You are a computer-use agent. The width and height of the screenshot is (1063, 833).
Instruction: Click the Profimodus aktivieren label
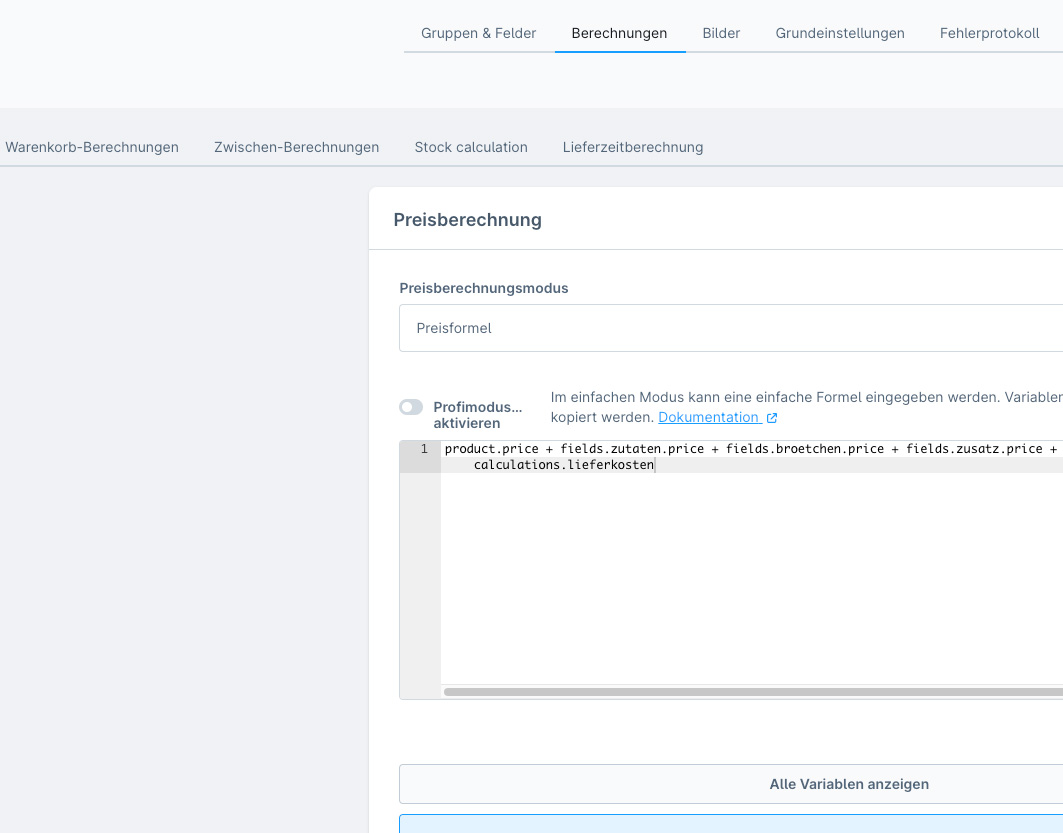point(477,415)
